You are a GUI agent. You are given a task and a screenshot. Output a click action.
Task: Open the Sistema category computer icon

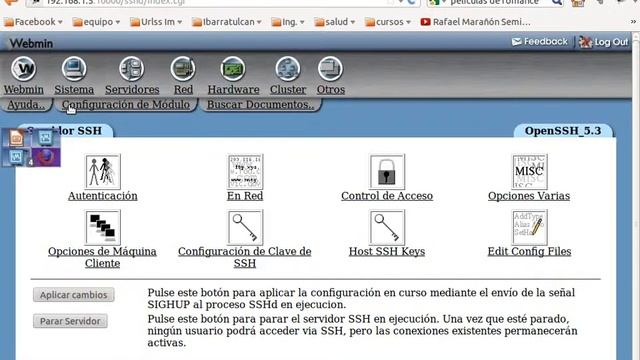[x=74, y=69]
